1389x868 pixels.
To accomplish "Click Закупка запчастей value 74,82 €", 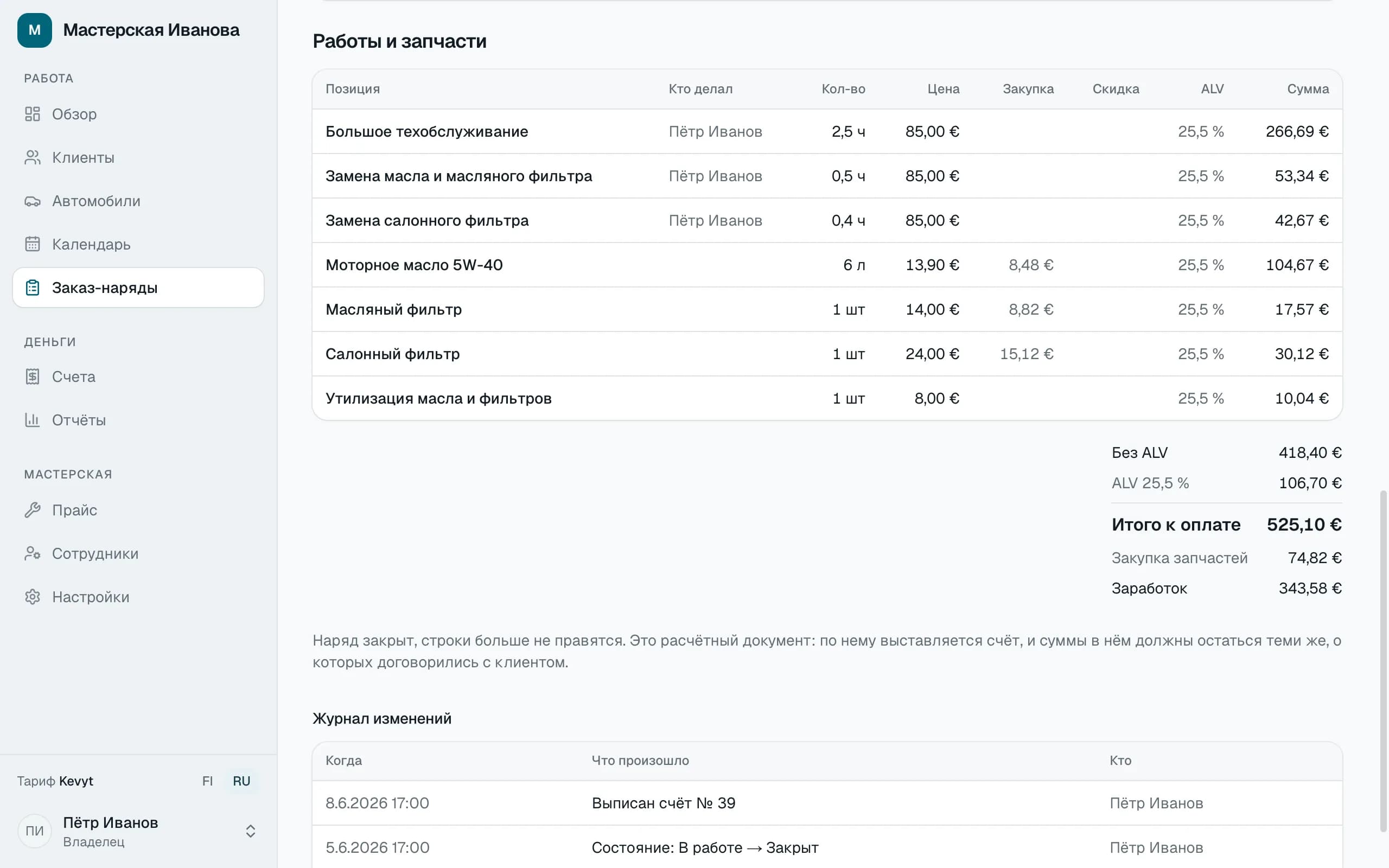I will click(1314, 558).
